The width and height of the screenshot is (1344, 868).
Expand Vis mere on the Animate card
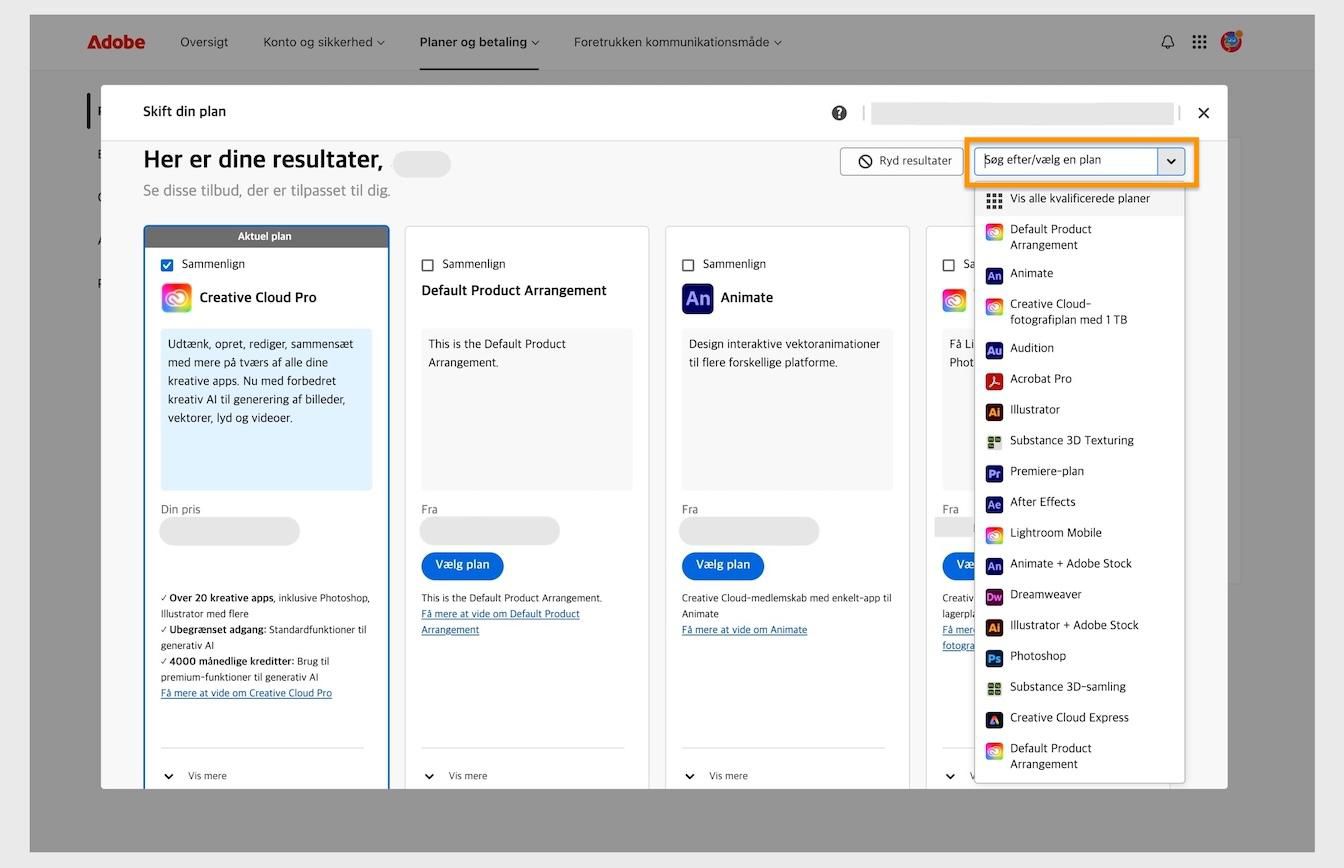pos(718,776)
